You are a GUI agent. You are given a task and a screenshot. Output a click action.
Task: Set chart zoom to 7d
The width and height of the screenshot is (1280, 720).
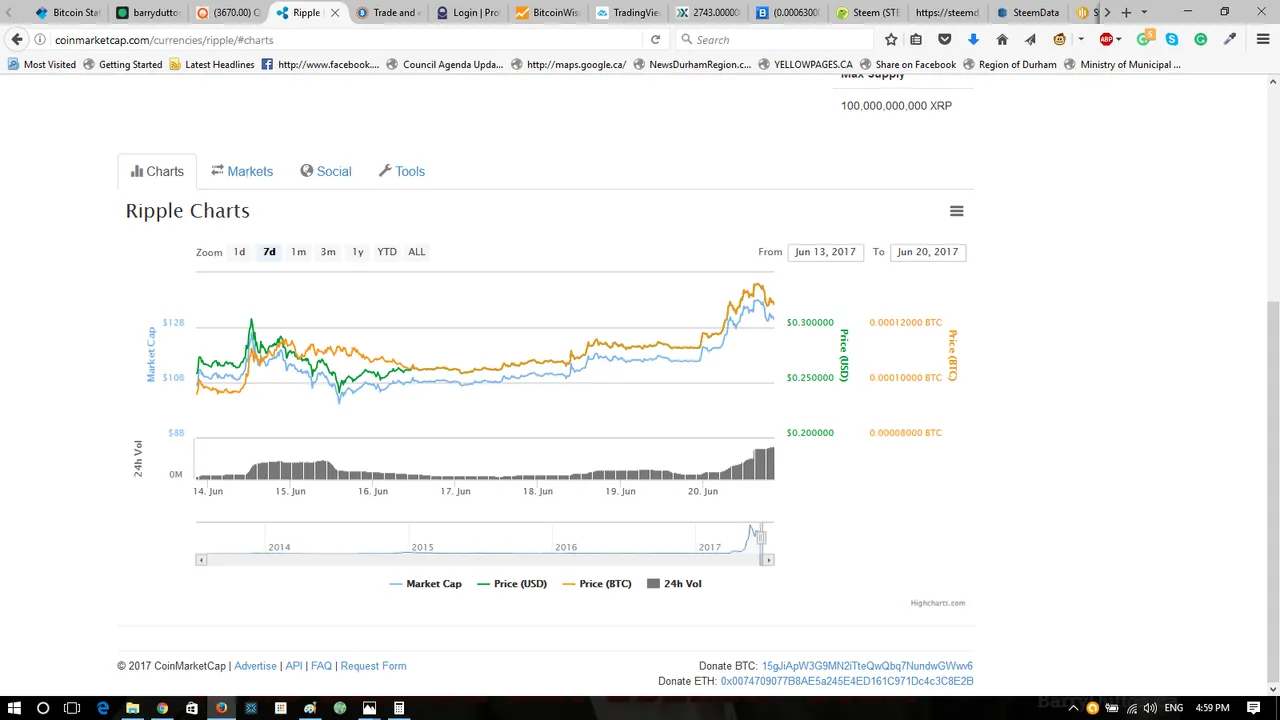coord(269,252)
